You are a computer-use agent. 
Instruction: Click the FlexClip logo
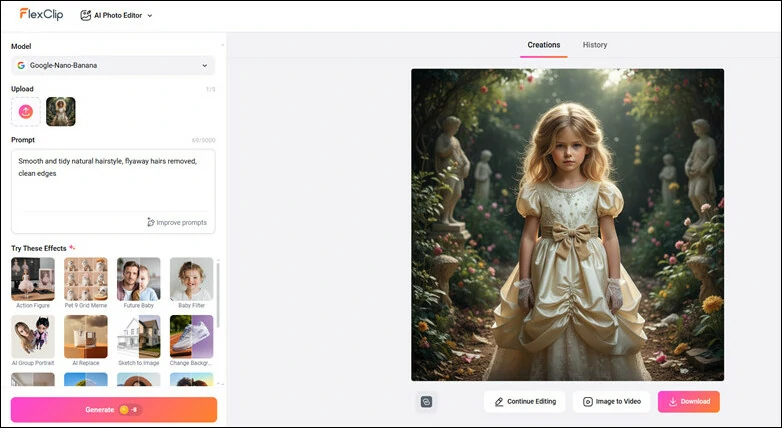coord(41,14)
